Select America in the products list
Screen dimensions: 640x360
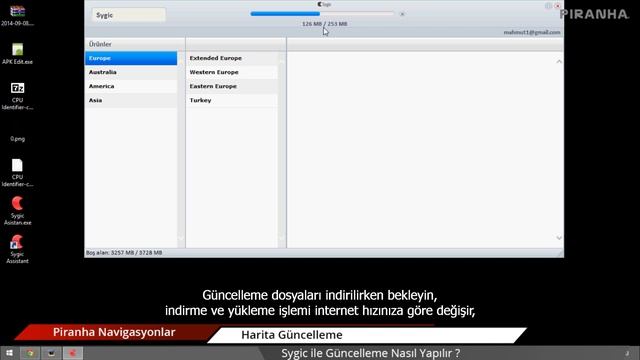[131, 86]
